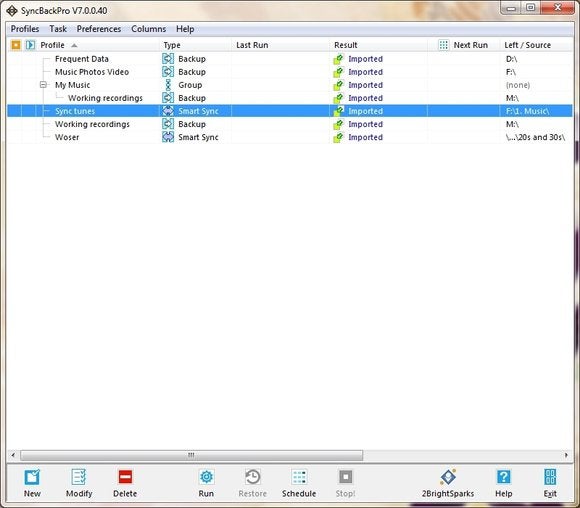Click the orange stop-all icon in header
The width and height of the screenshot is (580, 508).
[16, 45]
